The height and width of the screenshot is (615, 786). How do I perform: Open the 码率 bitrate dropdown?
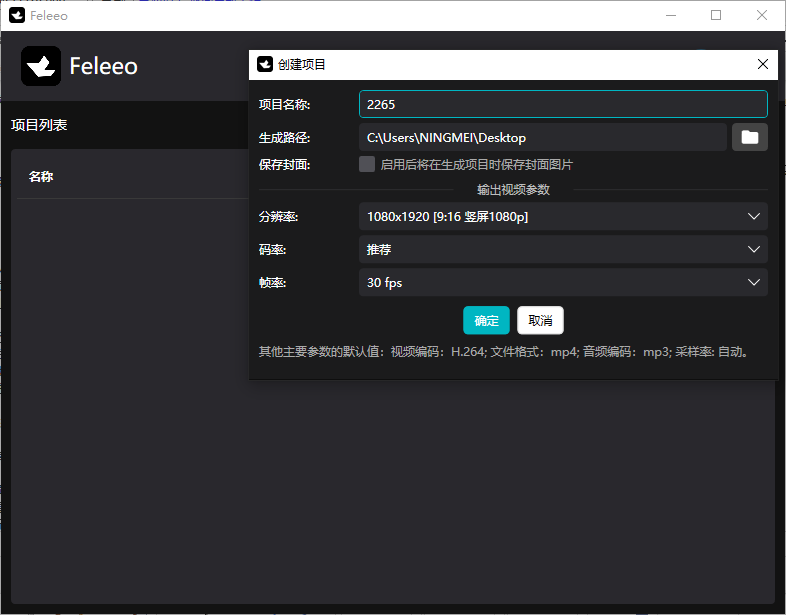563,249
